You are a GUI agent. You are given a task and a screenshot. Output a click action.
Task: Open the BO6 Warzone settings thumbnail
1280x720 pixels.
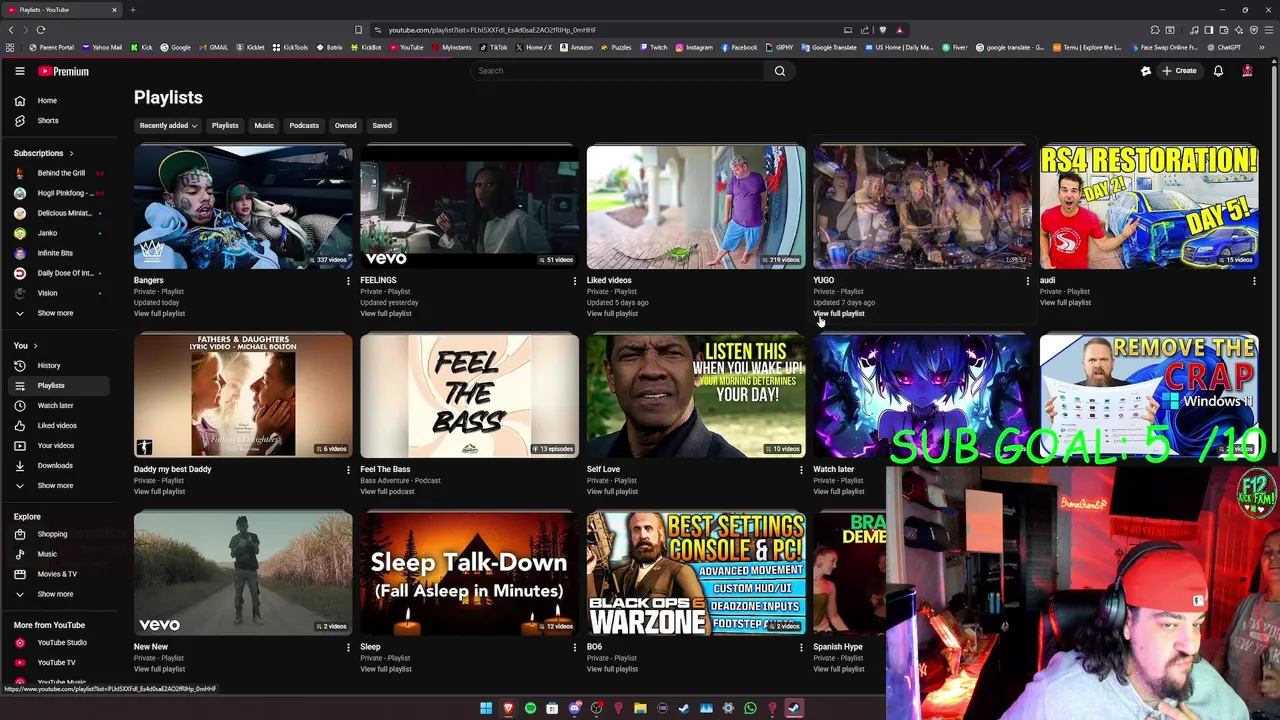coord(696,574)
